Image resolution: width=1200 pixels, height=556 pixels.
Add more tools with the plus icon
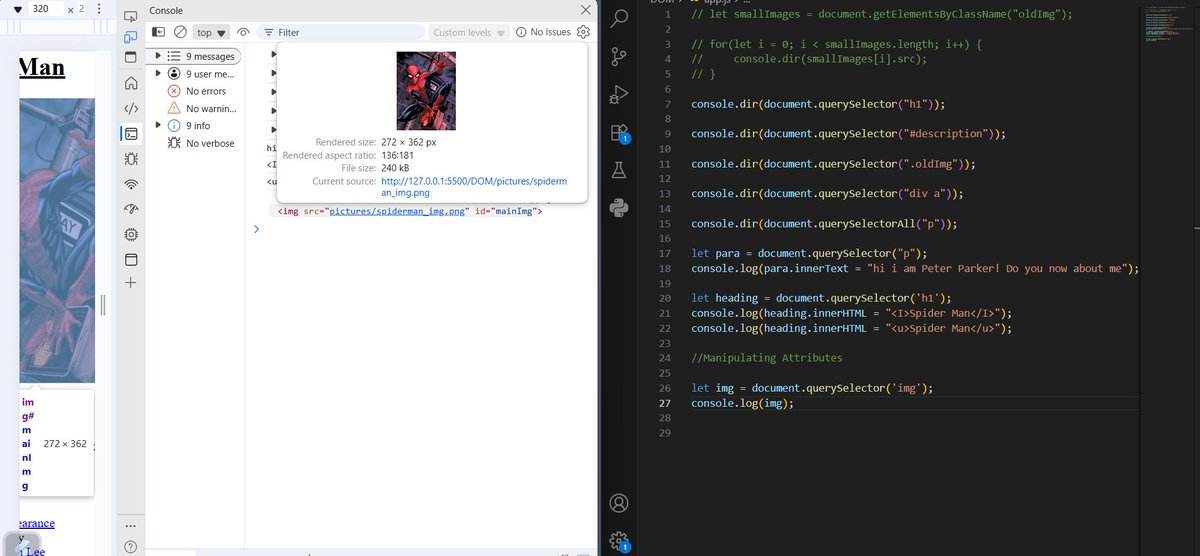point(131,283)
